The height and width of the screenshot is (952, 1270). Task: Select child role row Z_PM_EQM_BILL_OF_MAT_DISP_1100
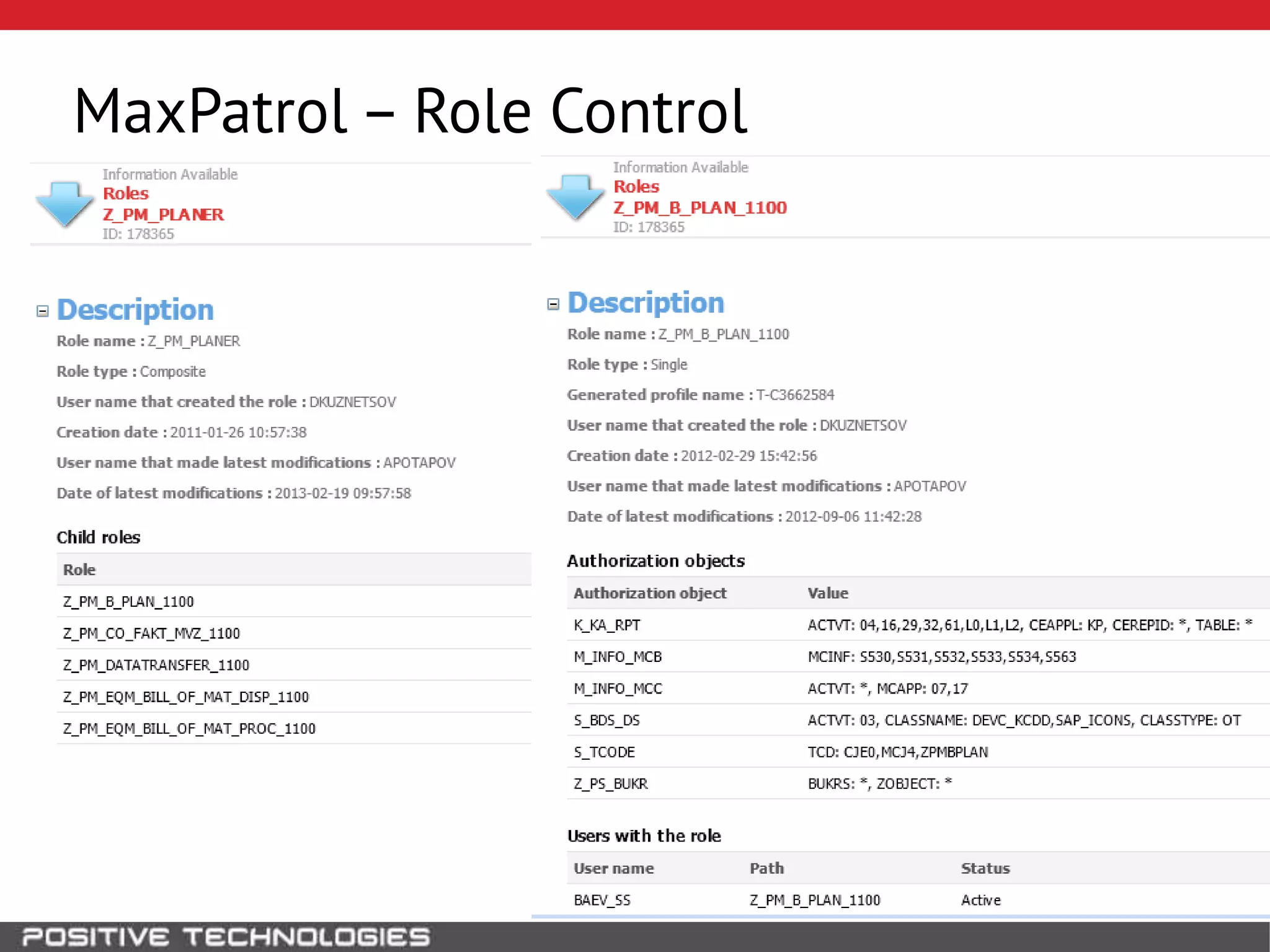(294, 697)
